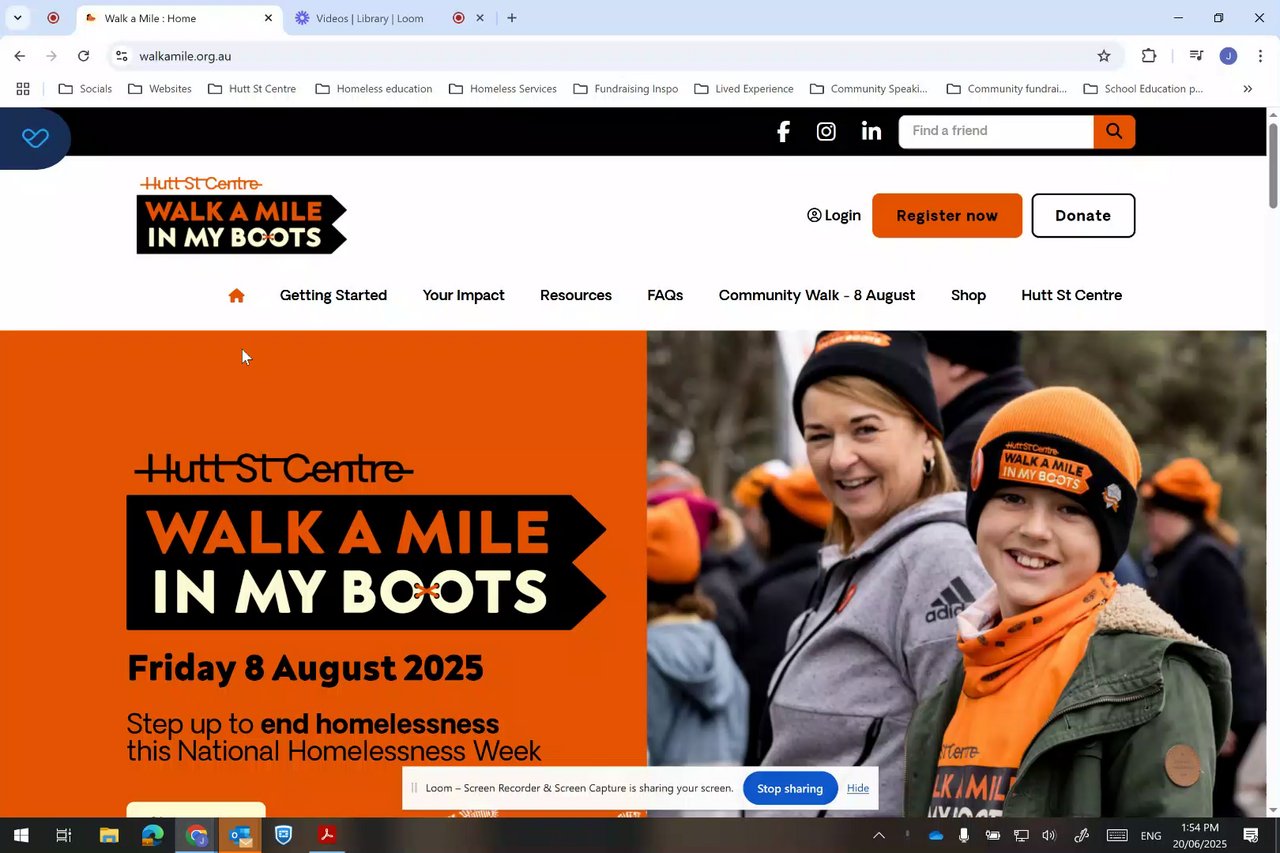Click the orange search magnifier button
Viewport: 1280px width, 853px height.
click(1114, 131)
